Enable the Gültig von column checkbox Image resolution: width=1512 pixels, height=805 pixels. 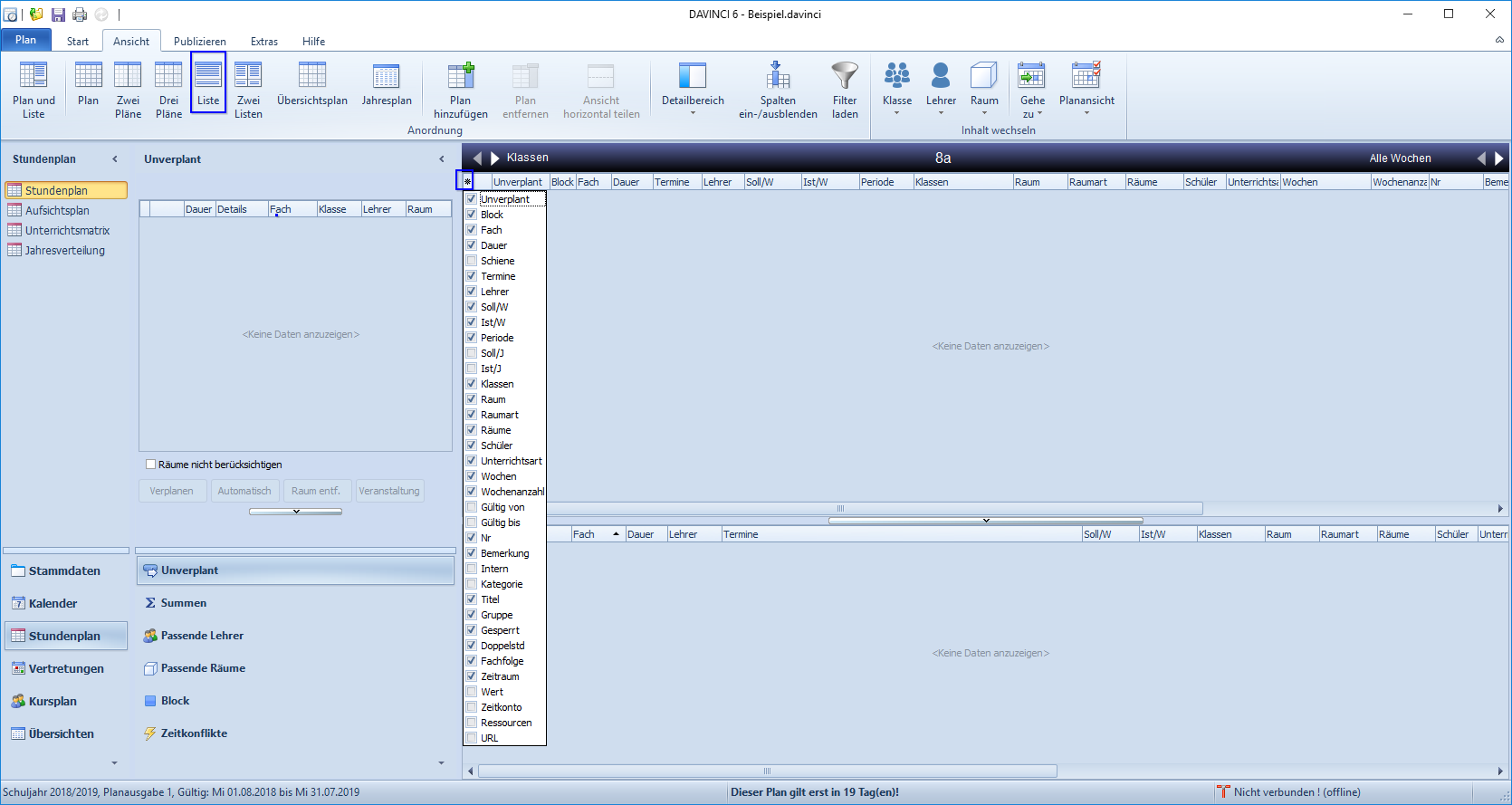point(471,507)
